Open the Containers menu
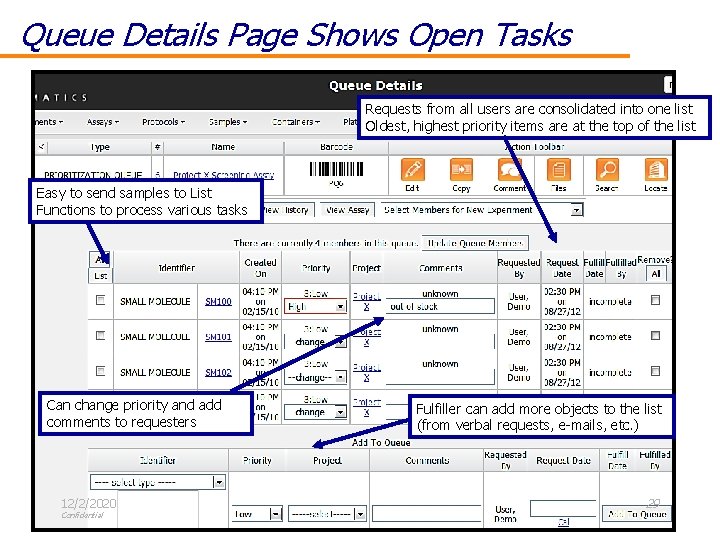This screenshot has width=720, height=540. pyautogui.click(x=296, y=122)
